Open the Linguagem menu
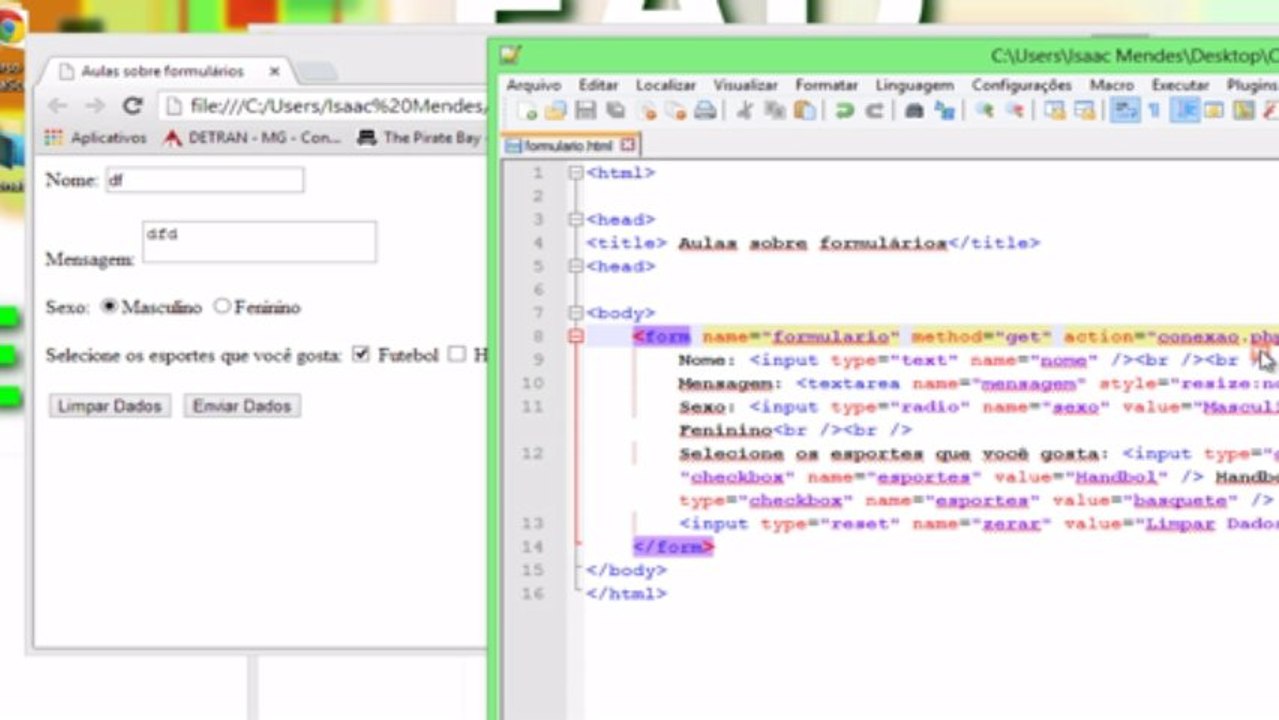The image size is (1279, 720). coord(914,85)
